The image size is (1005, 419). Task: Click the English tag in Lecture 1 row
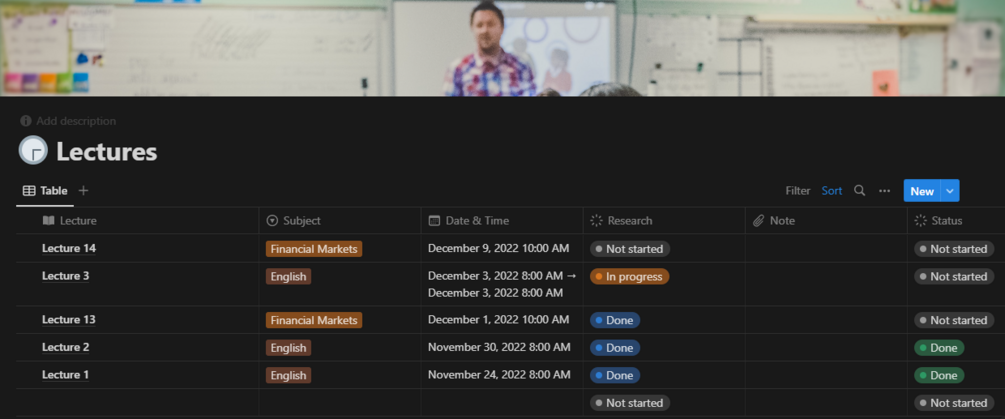288,376
